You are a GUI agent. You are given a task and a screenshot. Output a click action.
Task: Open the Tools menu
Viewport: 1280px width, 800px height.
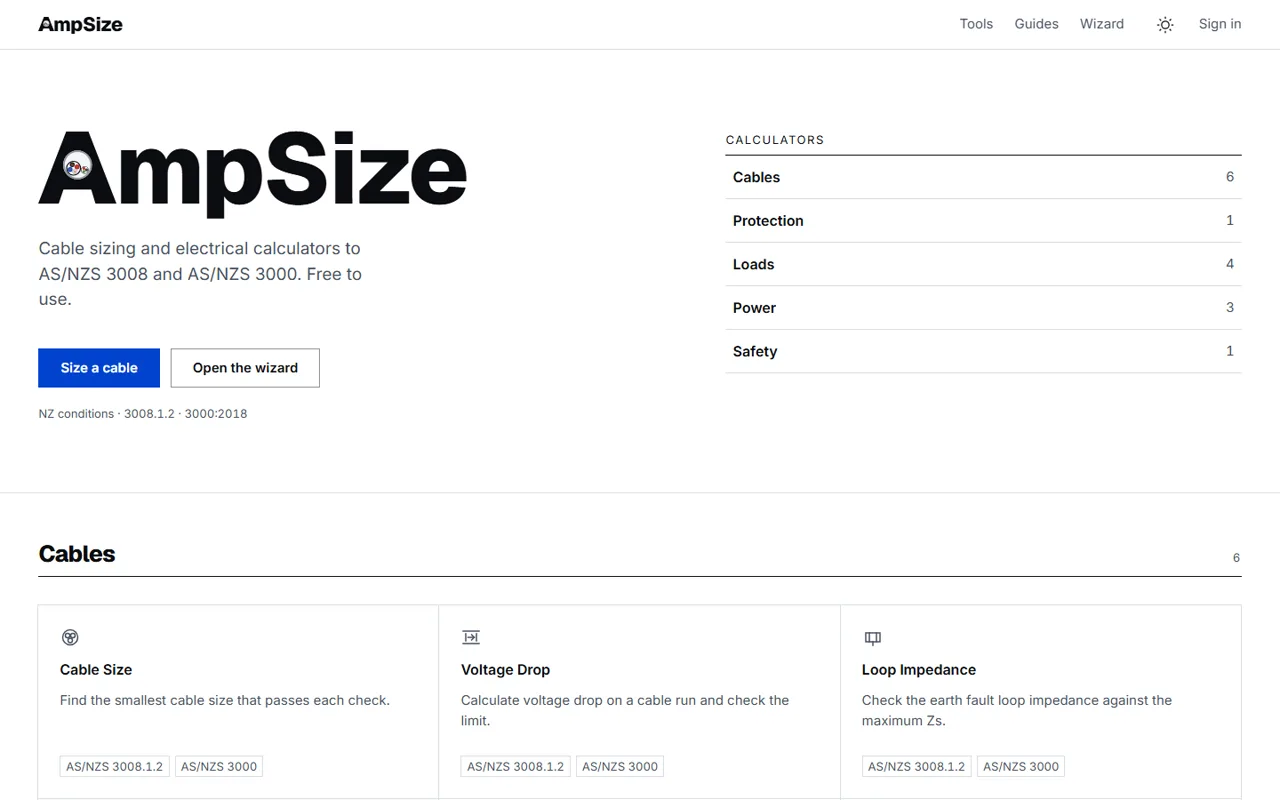coord(976,24)
